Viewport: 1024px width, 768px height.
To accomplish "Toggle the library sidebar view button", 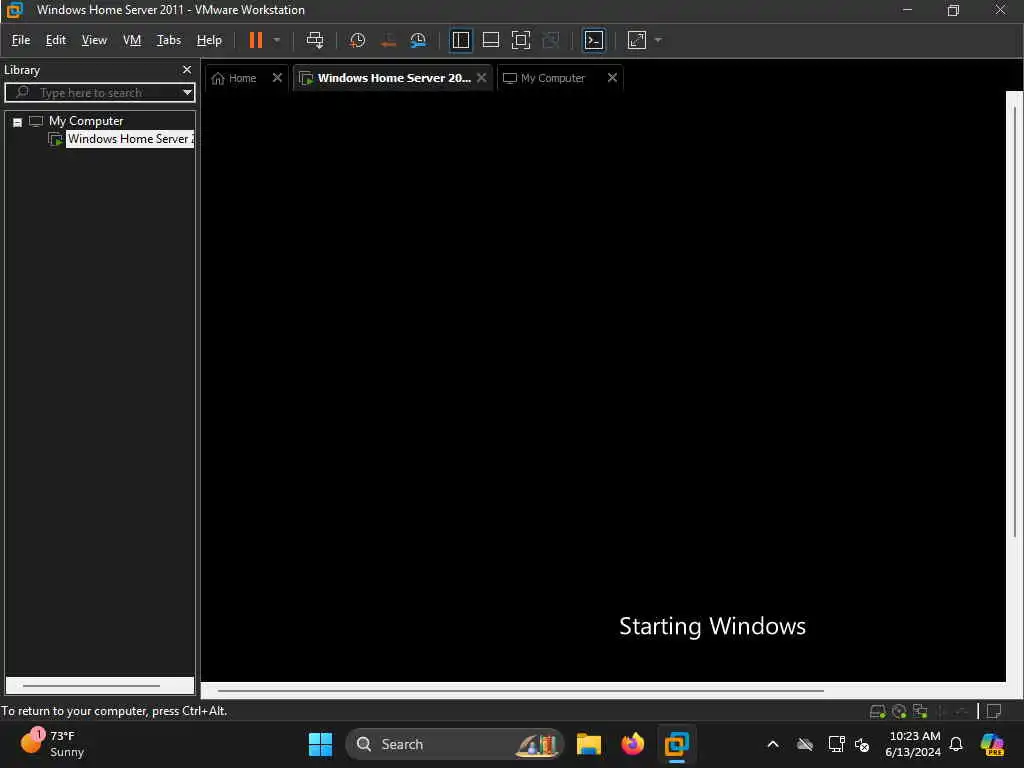I will click(461, 40).
